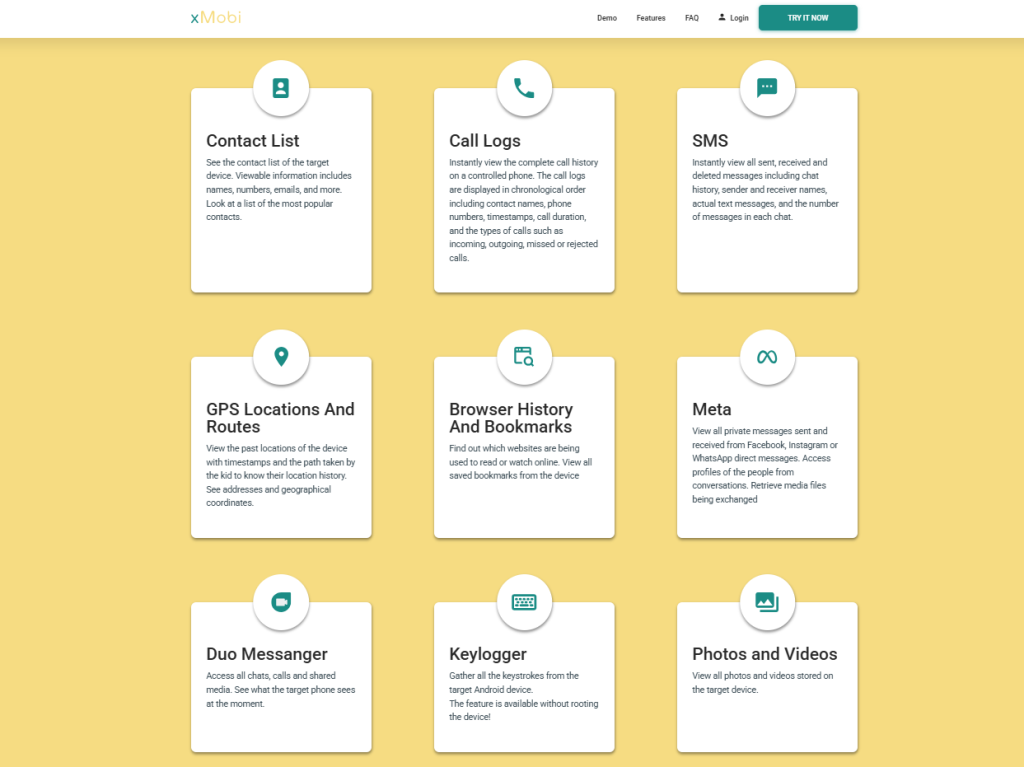This screenshot has width=1024, height=767.
Task: Click the Keylogger keyboard icon
Action: click(x=524, y=602)
